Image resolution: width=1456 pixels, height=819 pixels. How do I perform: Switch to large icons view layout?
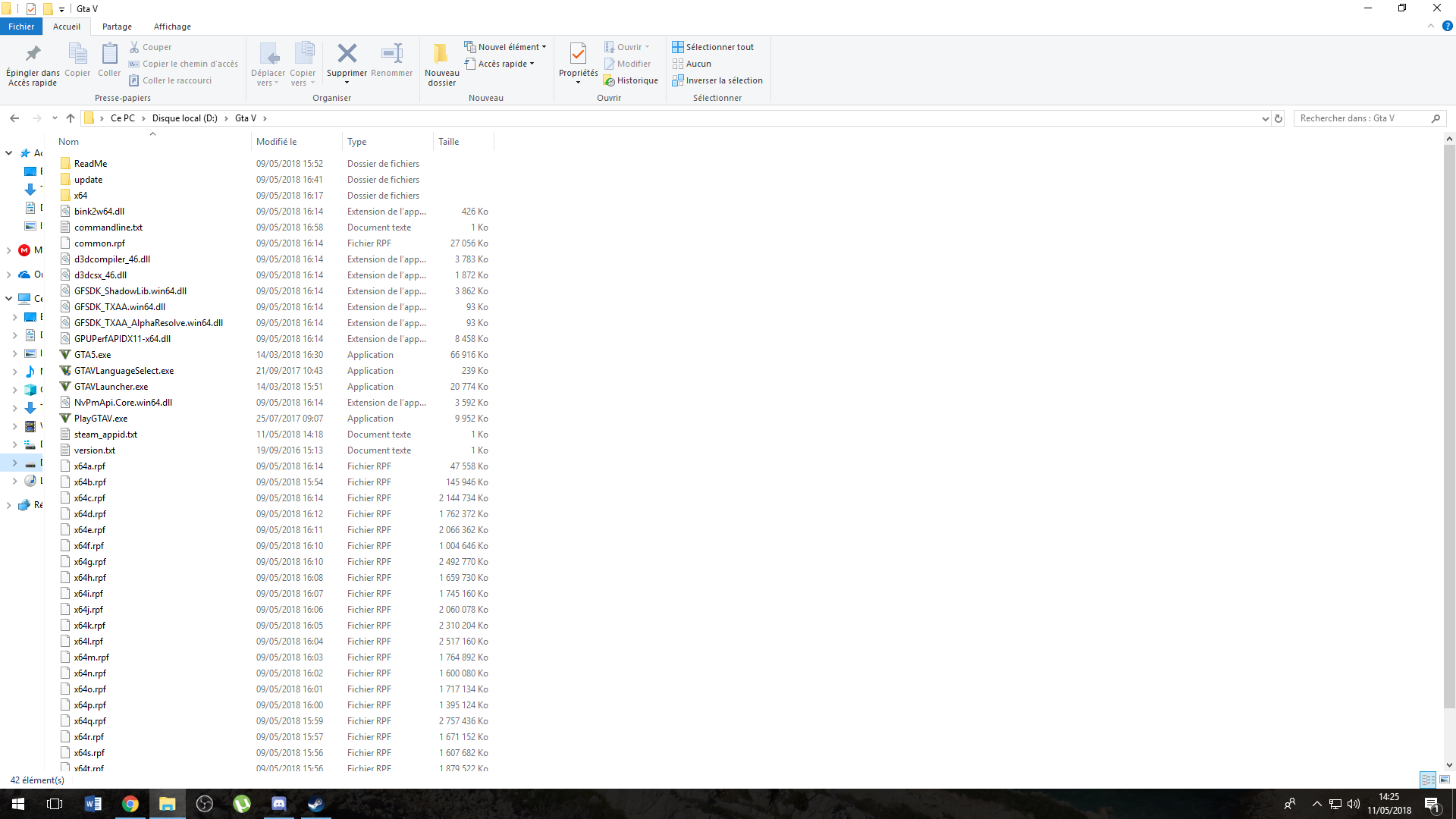[x=1445, y=780]
